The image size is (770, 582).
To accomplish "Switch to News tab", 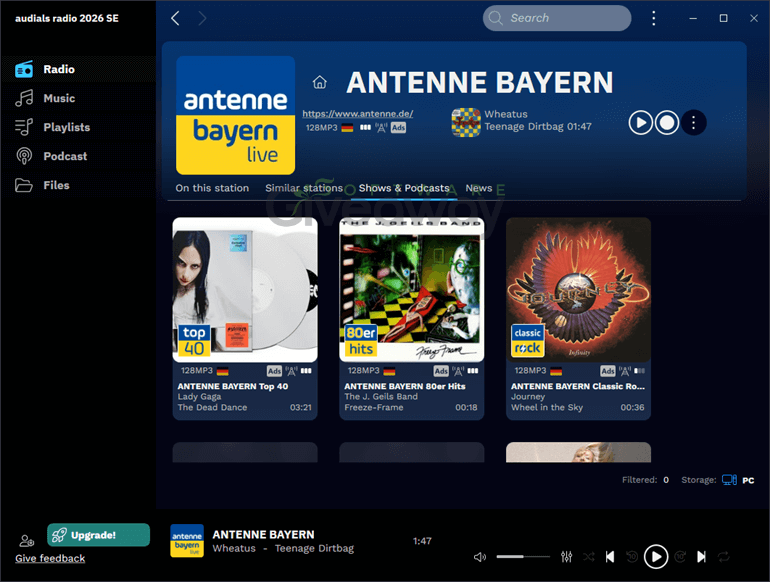I will coord(479,188).
